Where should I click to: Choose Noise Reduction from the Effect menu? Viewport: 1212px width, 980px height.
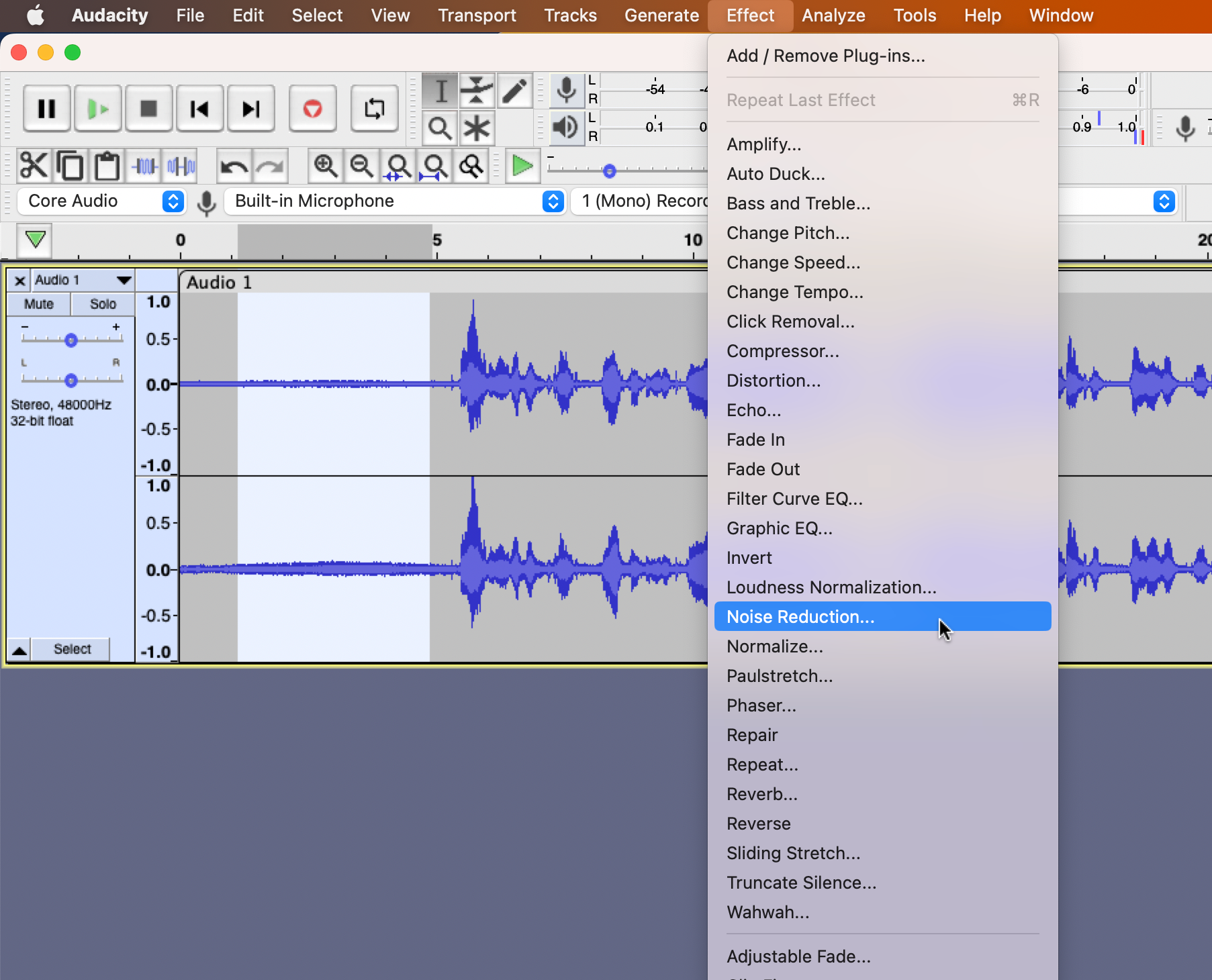pyautogui.click(x=800, y=616)
